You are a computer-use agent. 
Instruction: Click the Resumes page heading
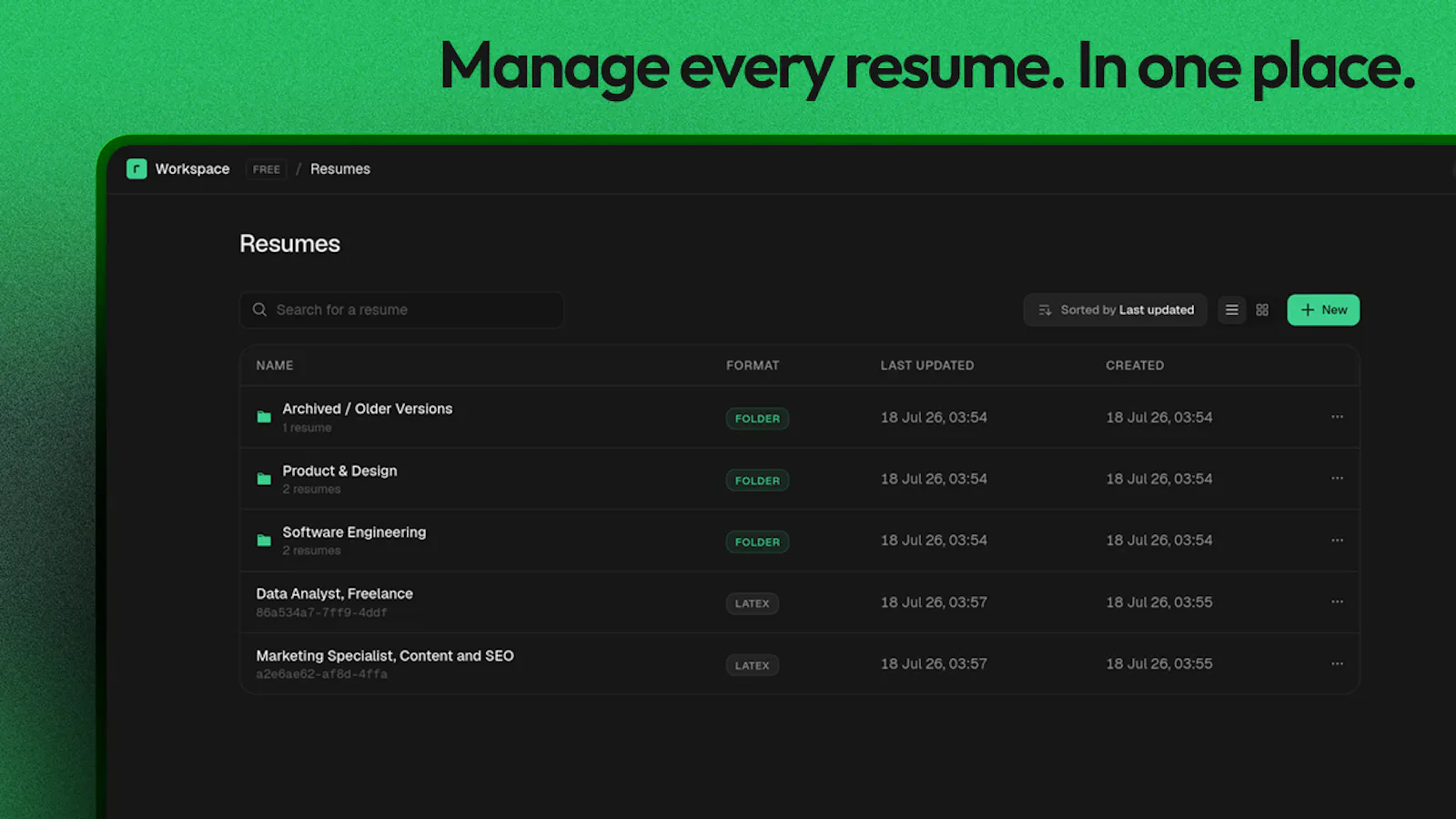click(289, 244)
